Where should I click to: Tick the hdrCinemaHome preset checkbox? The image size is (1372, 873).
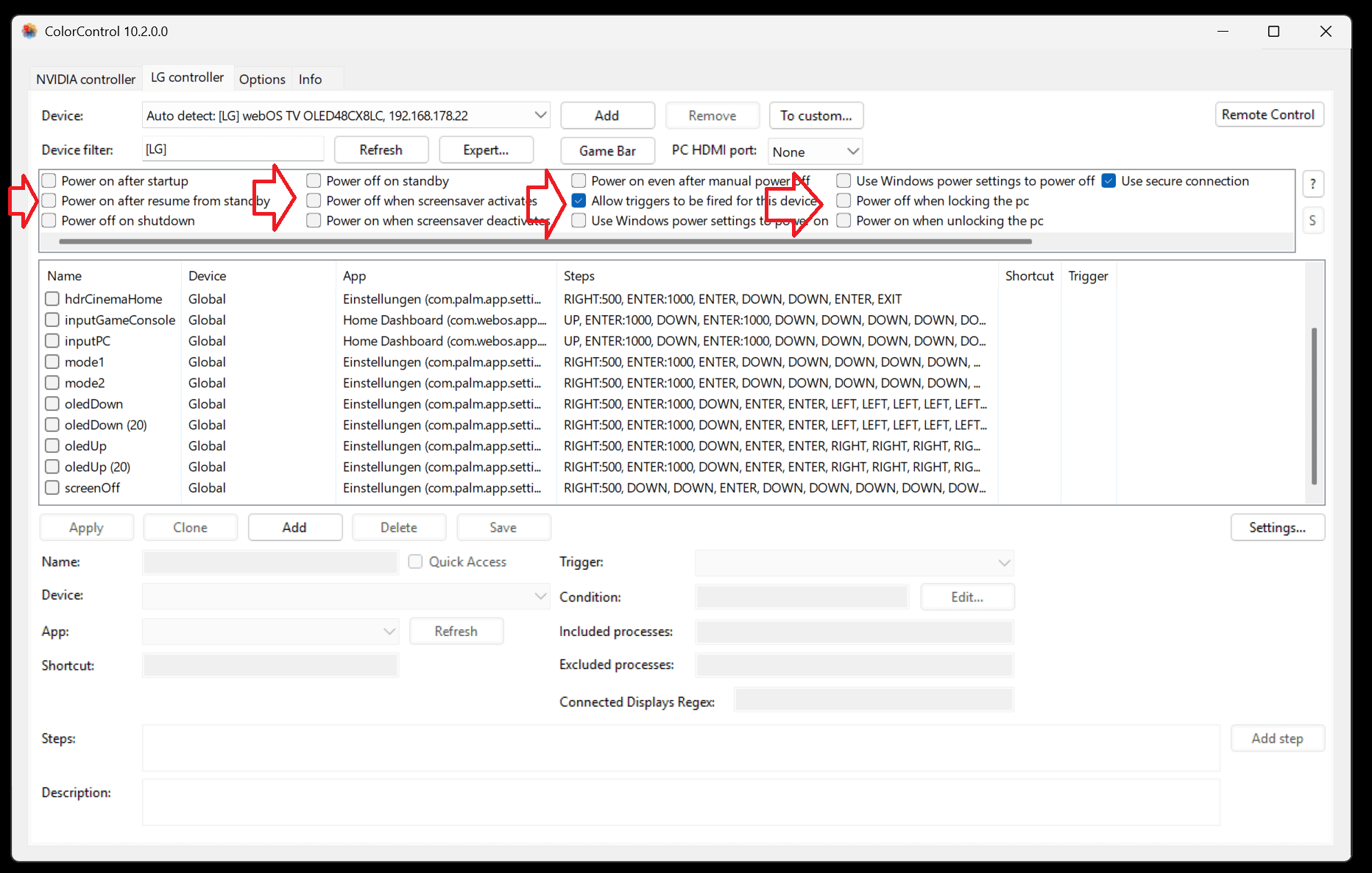tap(52, 299)
